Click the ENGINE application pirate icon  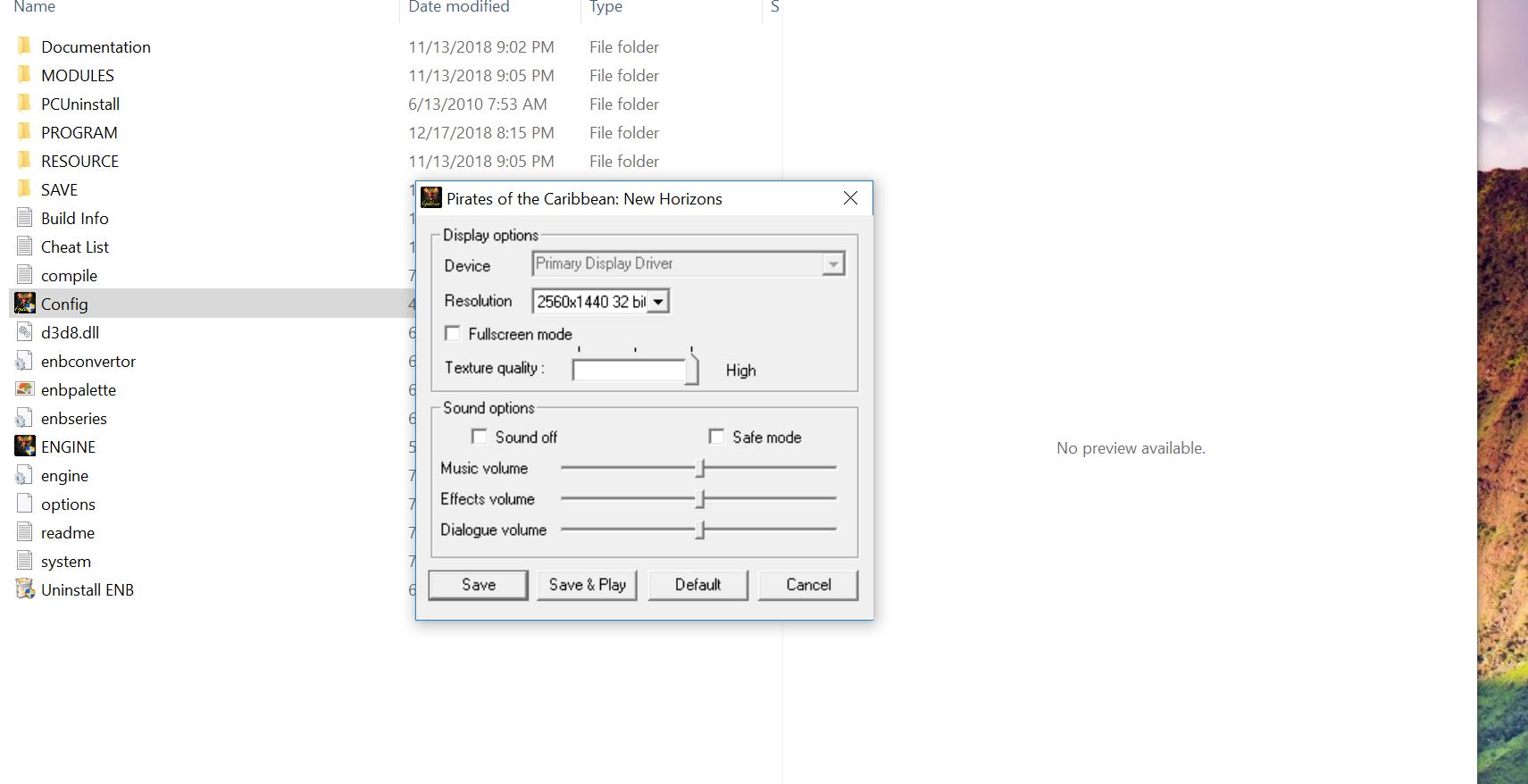(25, 446)
